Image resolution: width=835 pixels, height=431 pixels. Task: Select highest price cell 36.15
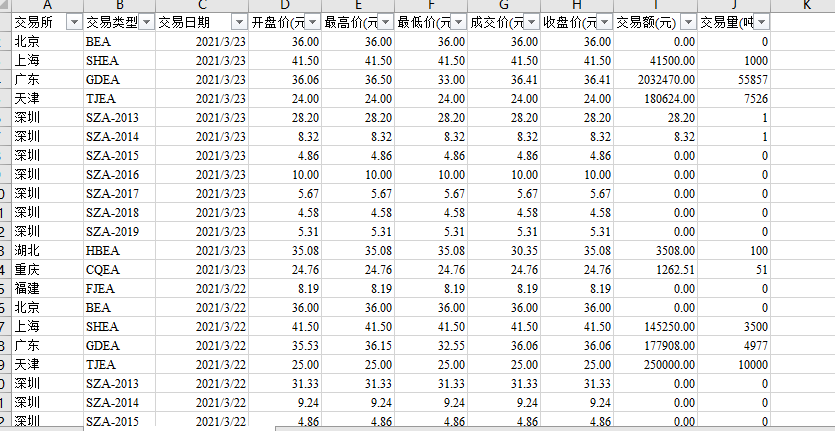click(x=358, y=346)
